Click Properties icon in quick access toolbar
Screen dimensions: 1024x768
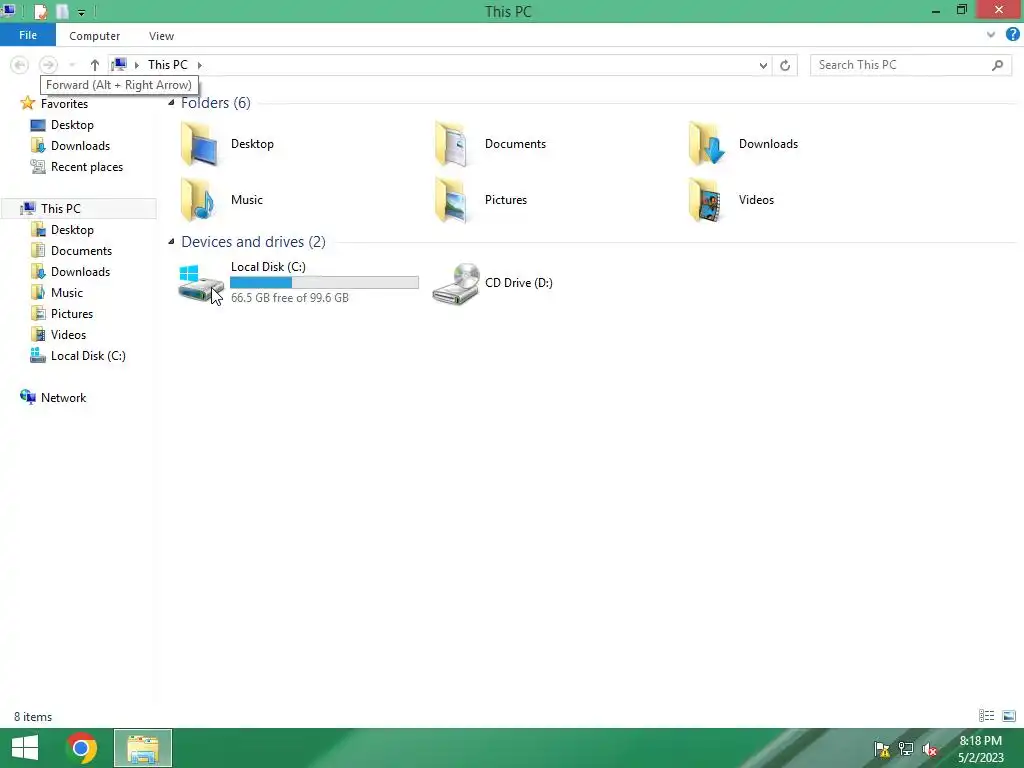[40, 11]
